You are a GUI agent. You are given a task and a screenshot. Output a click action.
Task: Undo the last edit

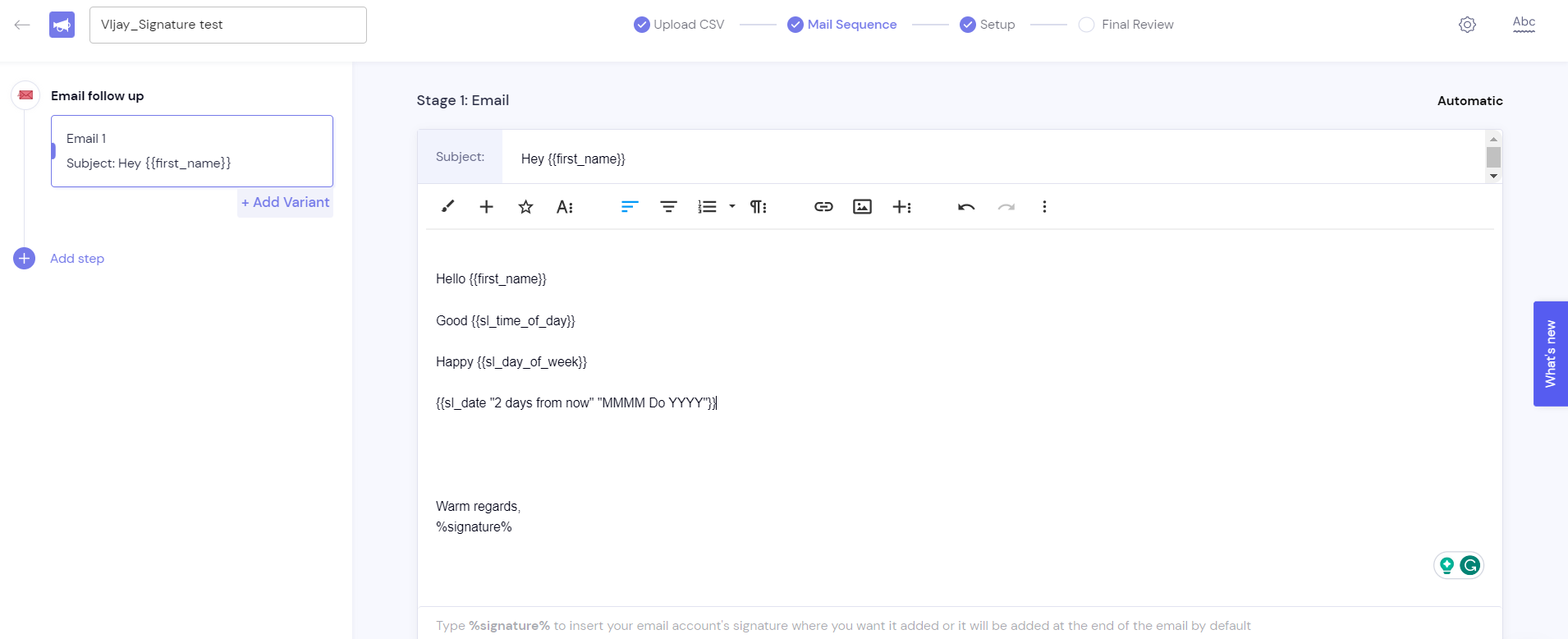[966, 207]
